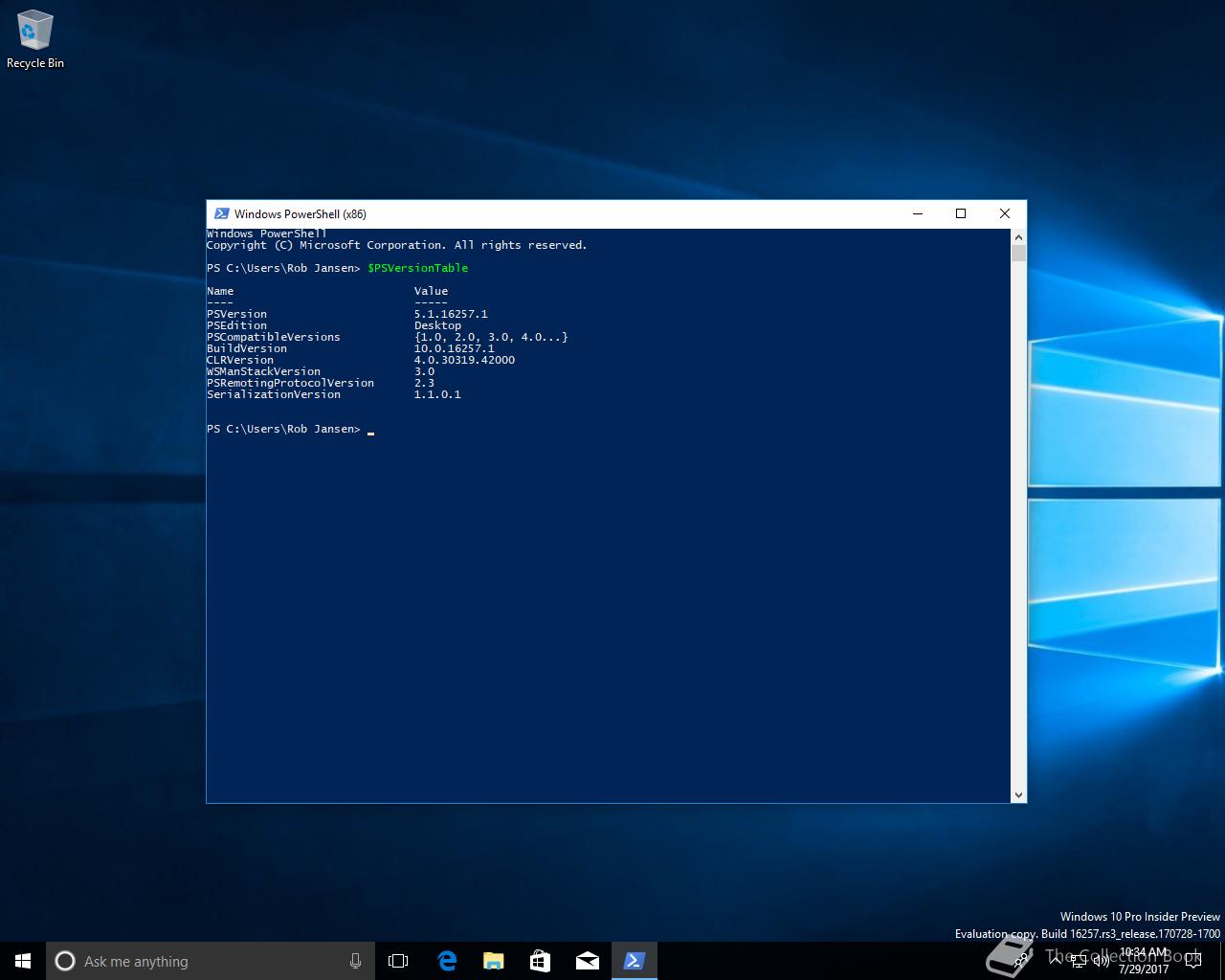The height and width of the screenshot is (980, 1225).
Task: Click the PowerShell scrollbar down arrow
Action: point(1018,794)
